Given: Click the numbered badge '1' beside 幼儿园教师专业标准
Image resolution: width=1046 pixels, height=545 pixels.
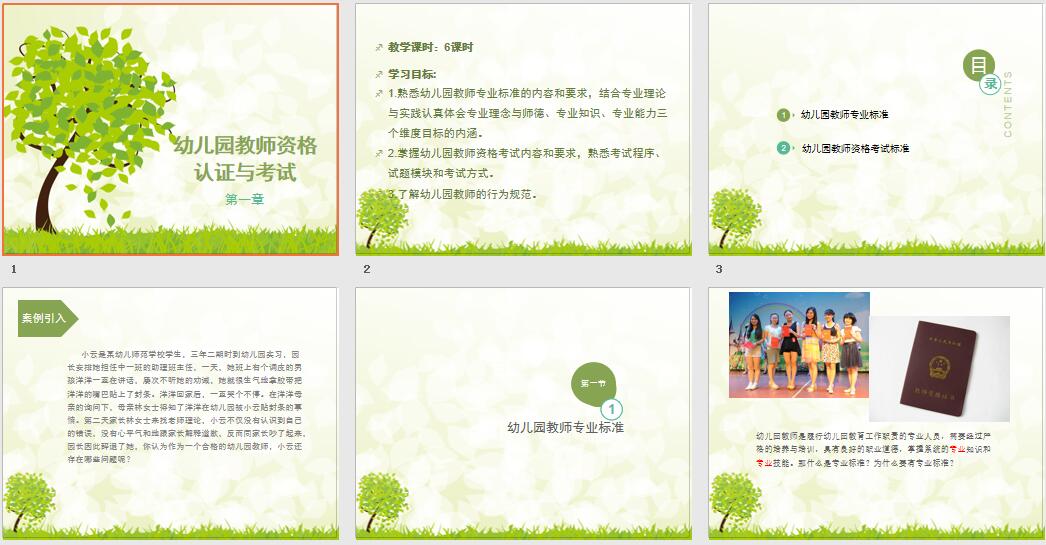Looking at the screenshot, I should tap(784, 115).
